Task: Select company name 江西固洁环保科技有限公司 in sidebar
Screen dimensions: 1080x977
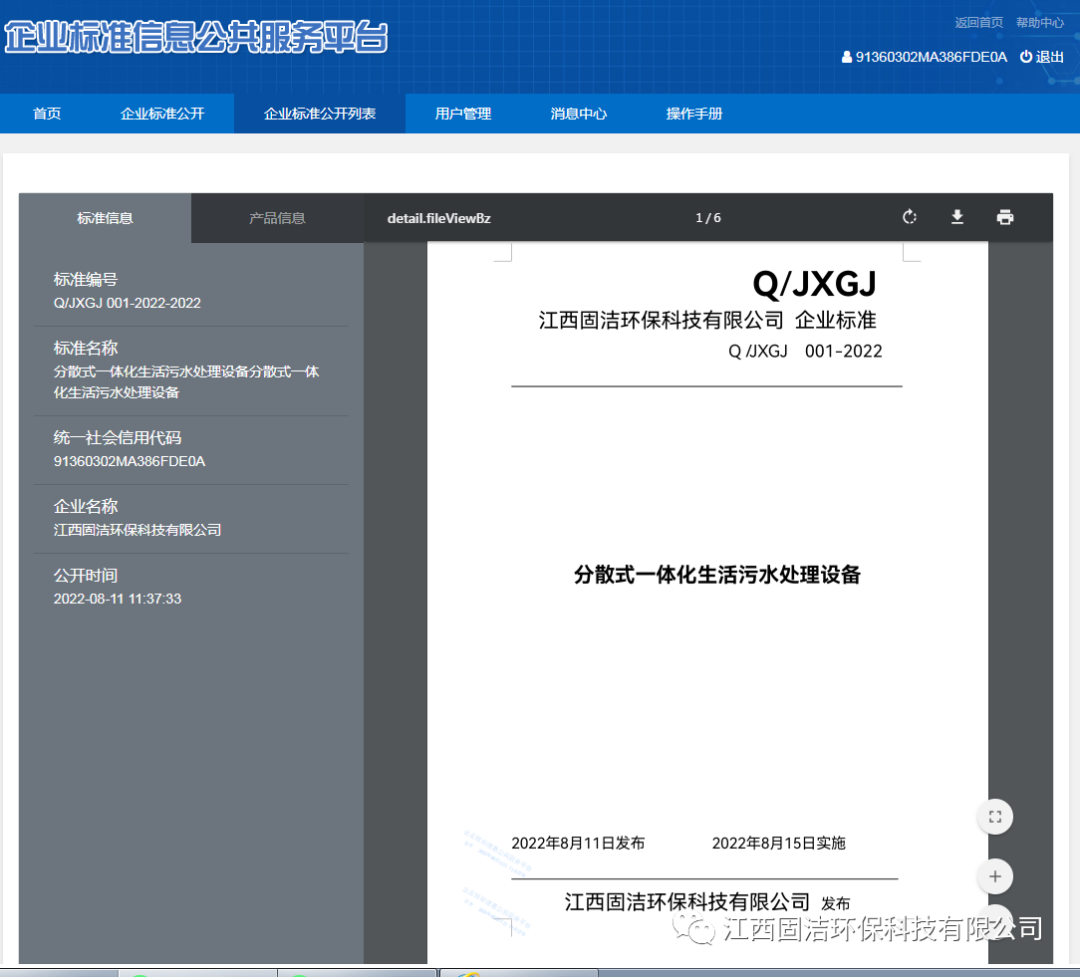Action: 138,530
